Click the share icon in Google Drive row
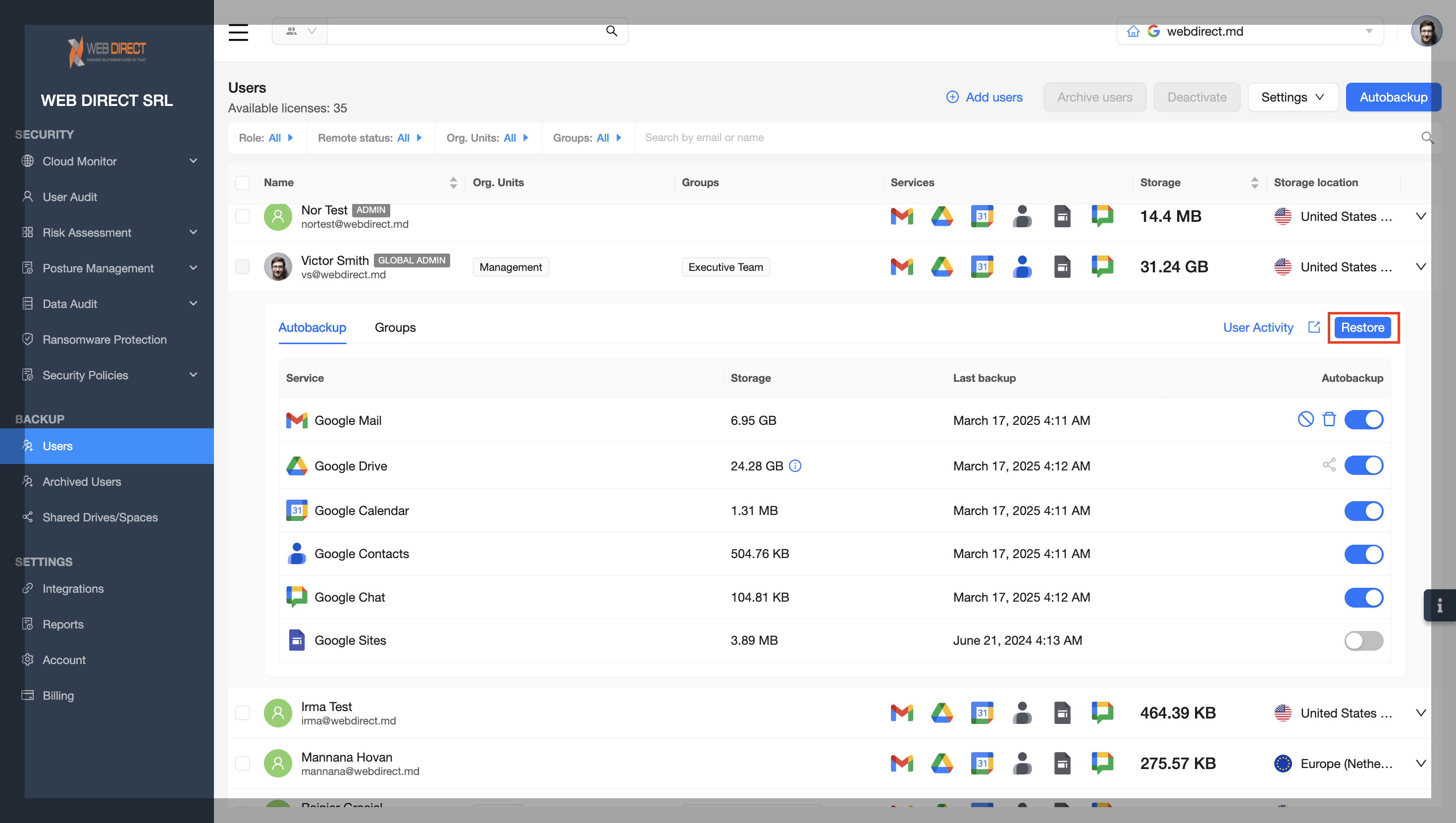Viewport: 1456px width, 823px height. tap(1329, 465)
